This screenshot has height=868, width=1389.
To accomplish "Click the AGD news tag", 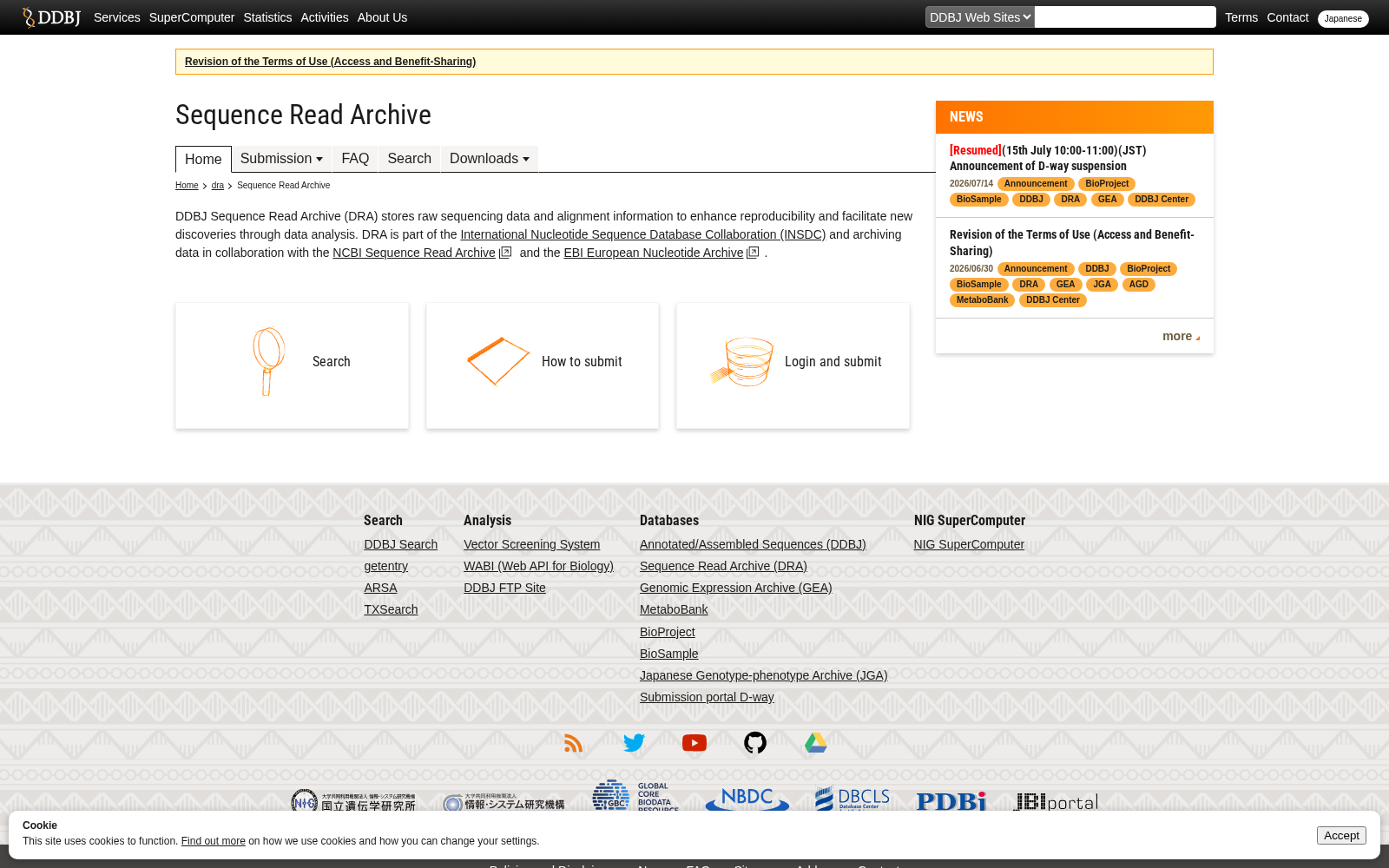I will [x=1139, y=285].
